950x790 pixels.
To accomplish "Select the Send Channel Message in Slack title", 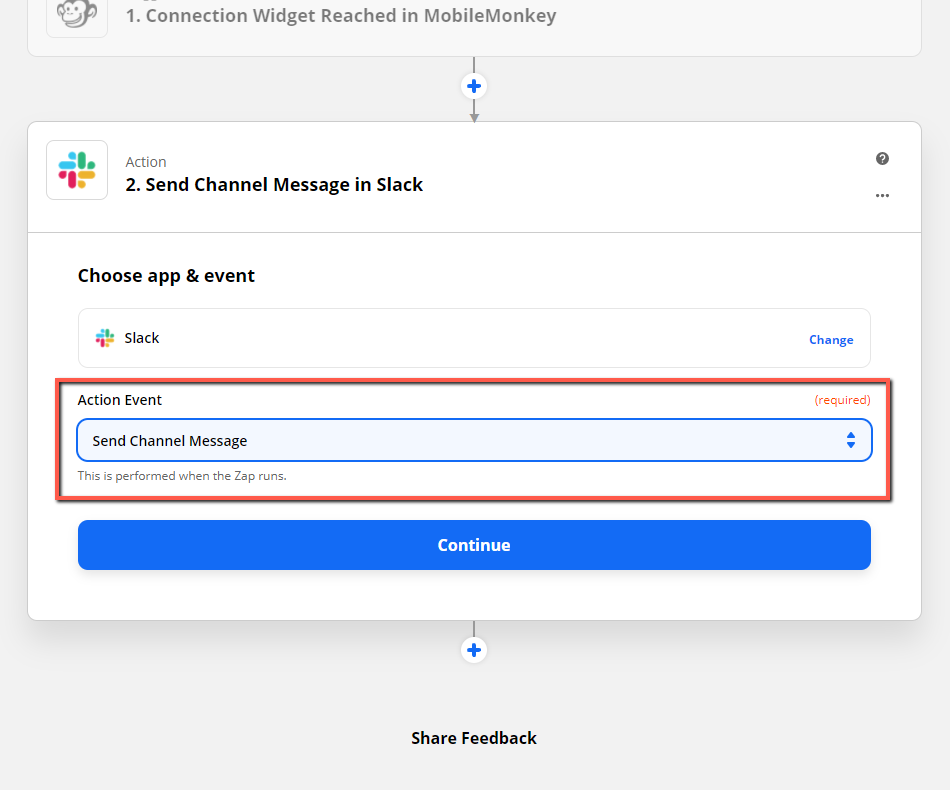I will click(x=274, y=184).
